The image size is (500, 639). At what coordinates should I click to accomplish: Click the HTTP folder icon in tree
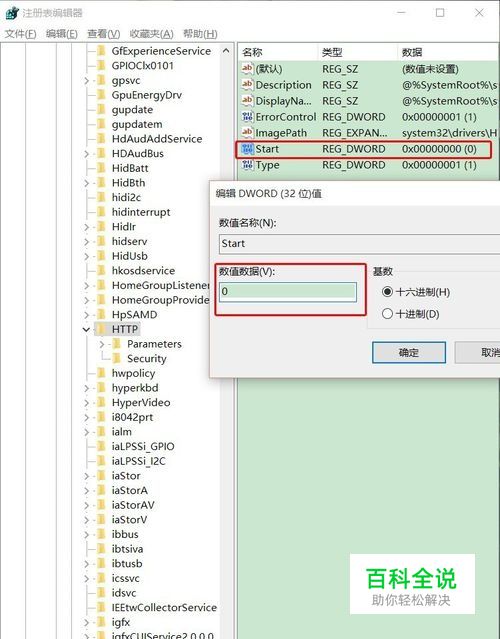click(x=101, y=329)
